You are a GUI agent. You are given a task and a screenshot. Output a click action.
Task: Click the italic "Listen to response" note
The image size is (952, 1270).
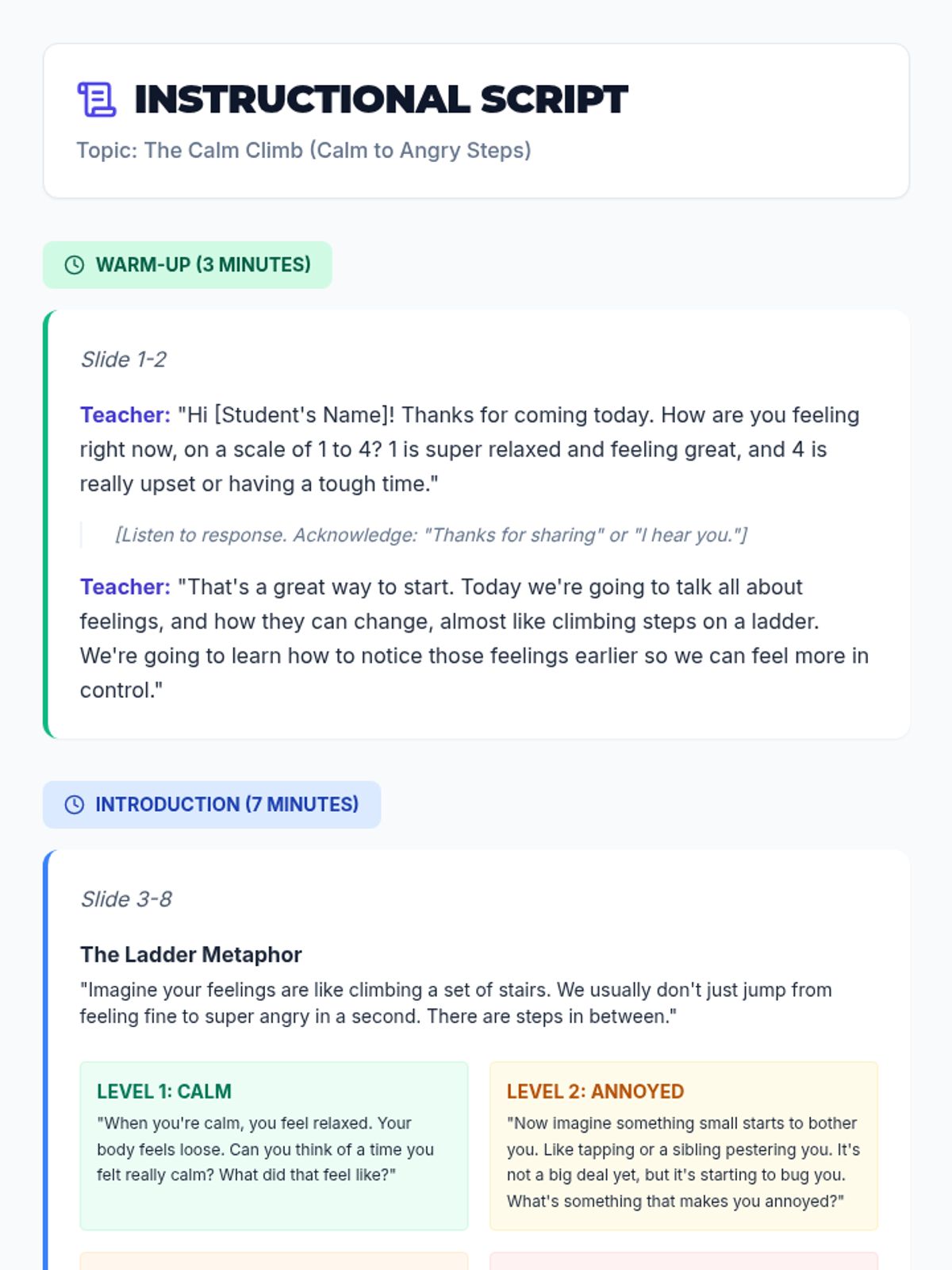[x=431, y=535]
